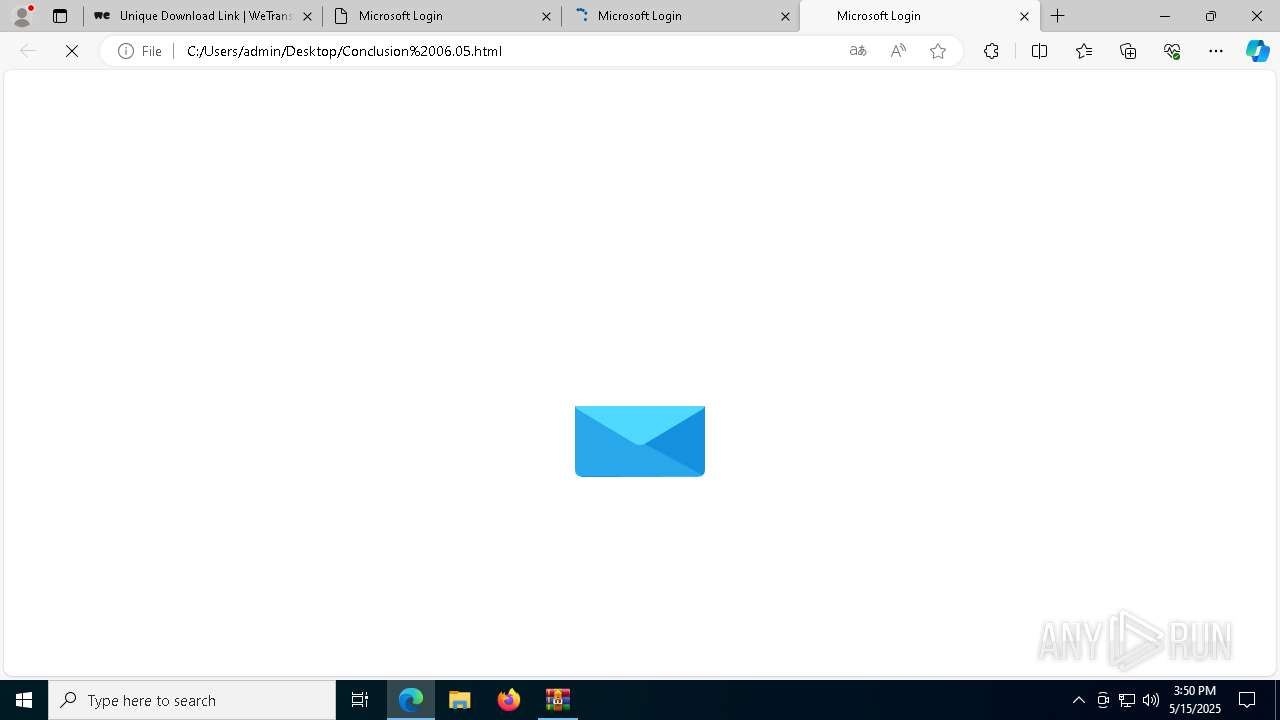
Task: Launch Firefox from the taskbar
Action: point(509,700)
